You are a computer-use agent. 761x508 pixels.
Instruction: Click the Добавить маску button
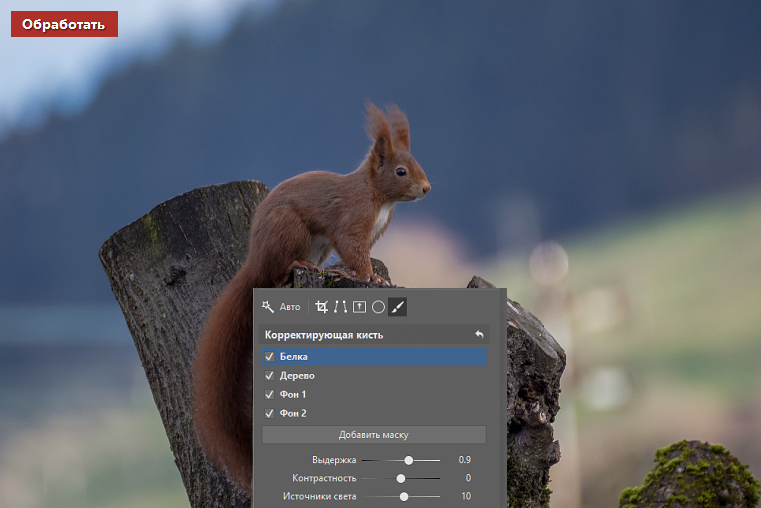[x=374, y=435]
